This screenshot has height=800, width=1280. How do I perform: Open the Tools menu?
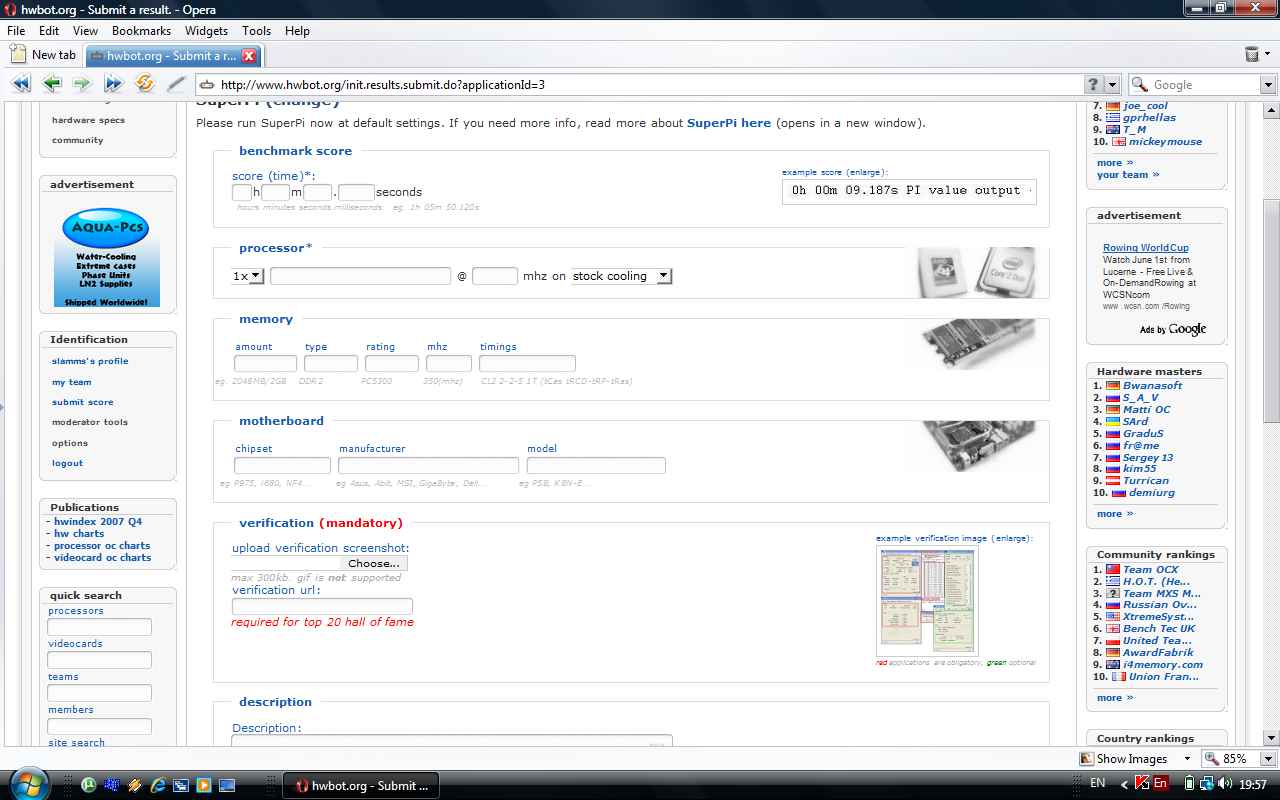click(256, 31)
